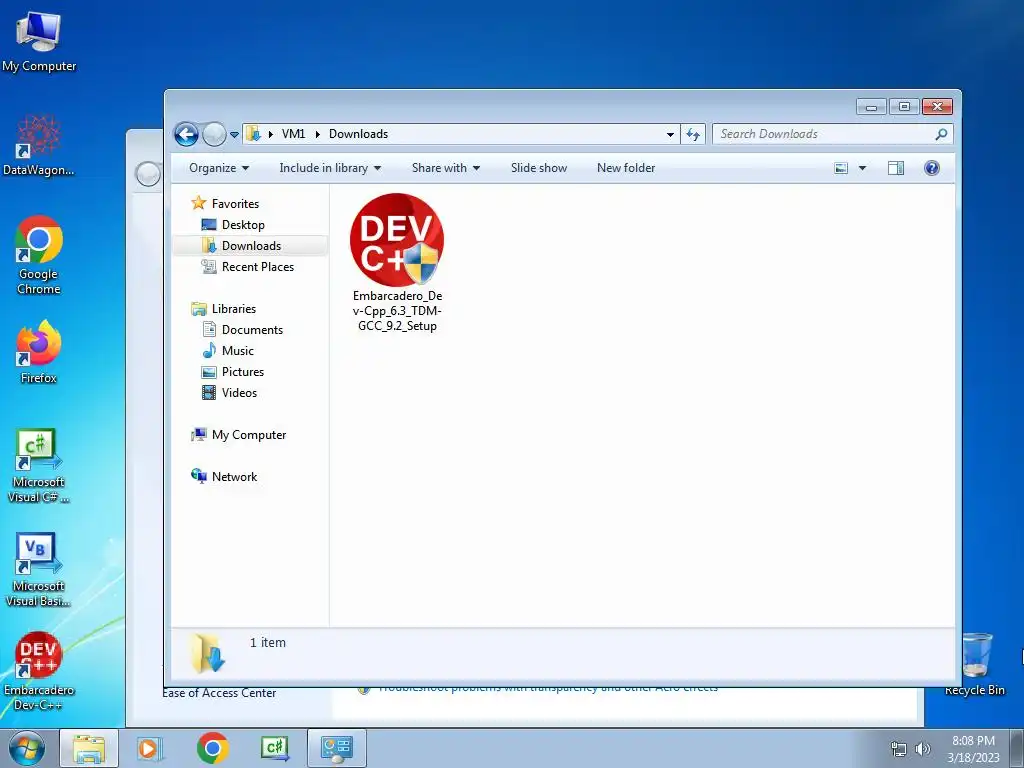Open the Windows Start menu
Screen dimensions: 1024x768
click(x=27, y=748)
